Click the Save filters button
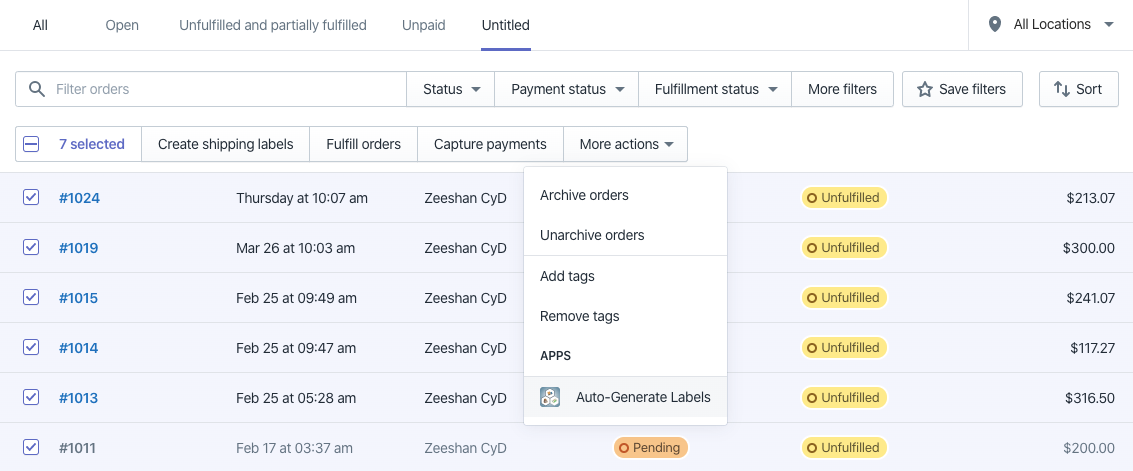This screenshot has width=1133, height=471. 962,89
